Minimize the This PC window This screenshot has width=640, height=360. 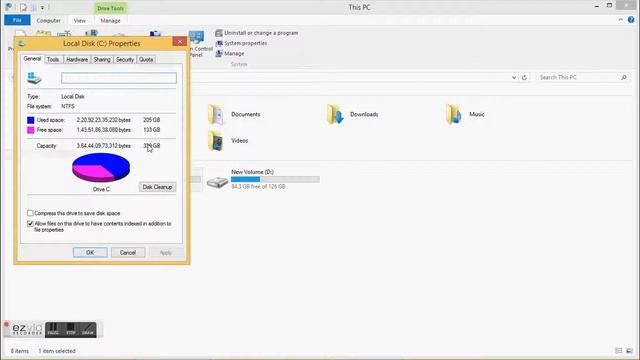click(597, 7)
